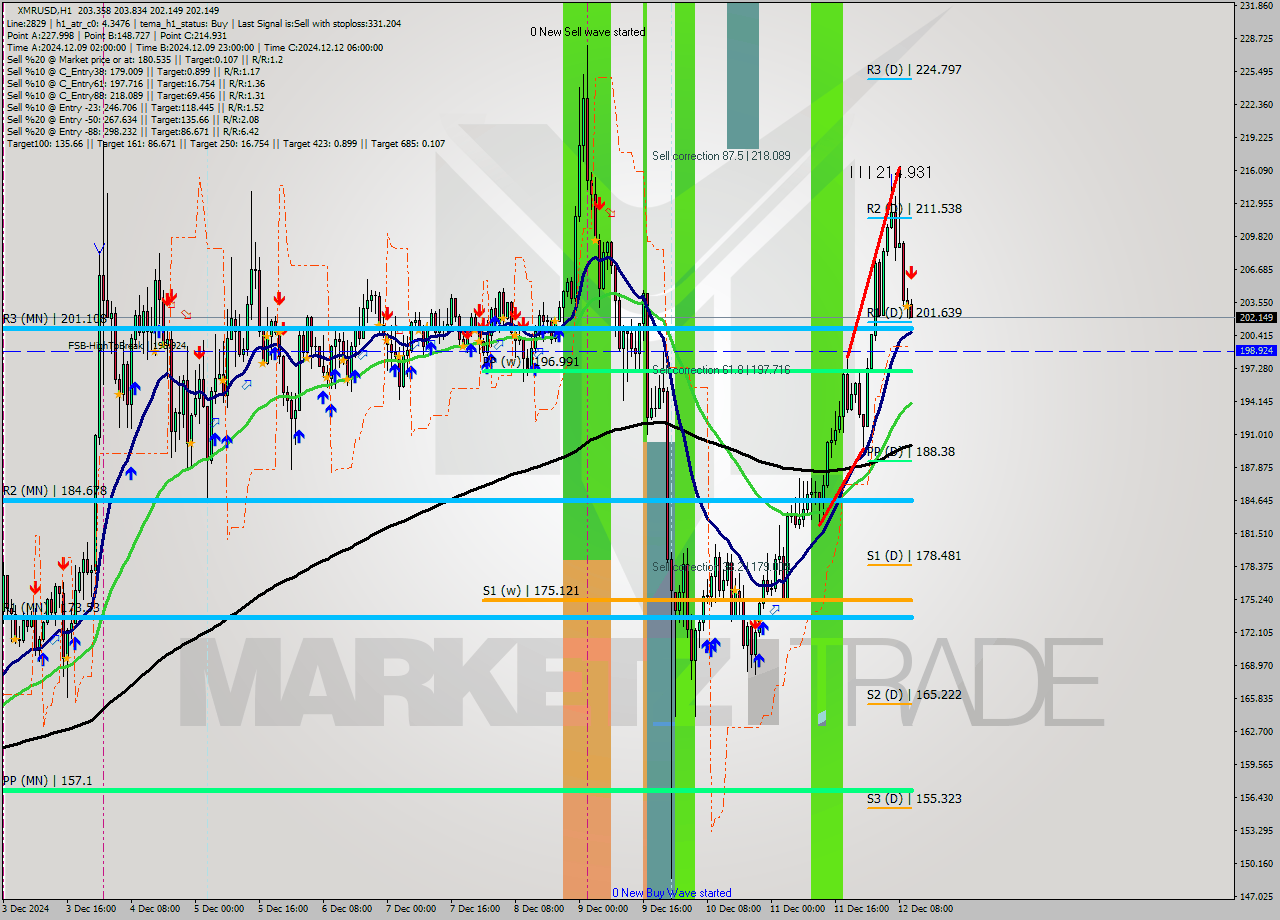Screen dimensions: 1280x920
Task: Select the '4 Dec 08:00' time axis label
Action: [155, 909]
